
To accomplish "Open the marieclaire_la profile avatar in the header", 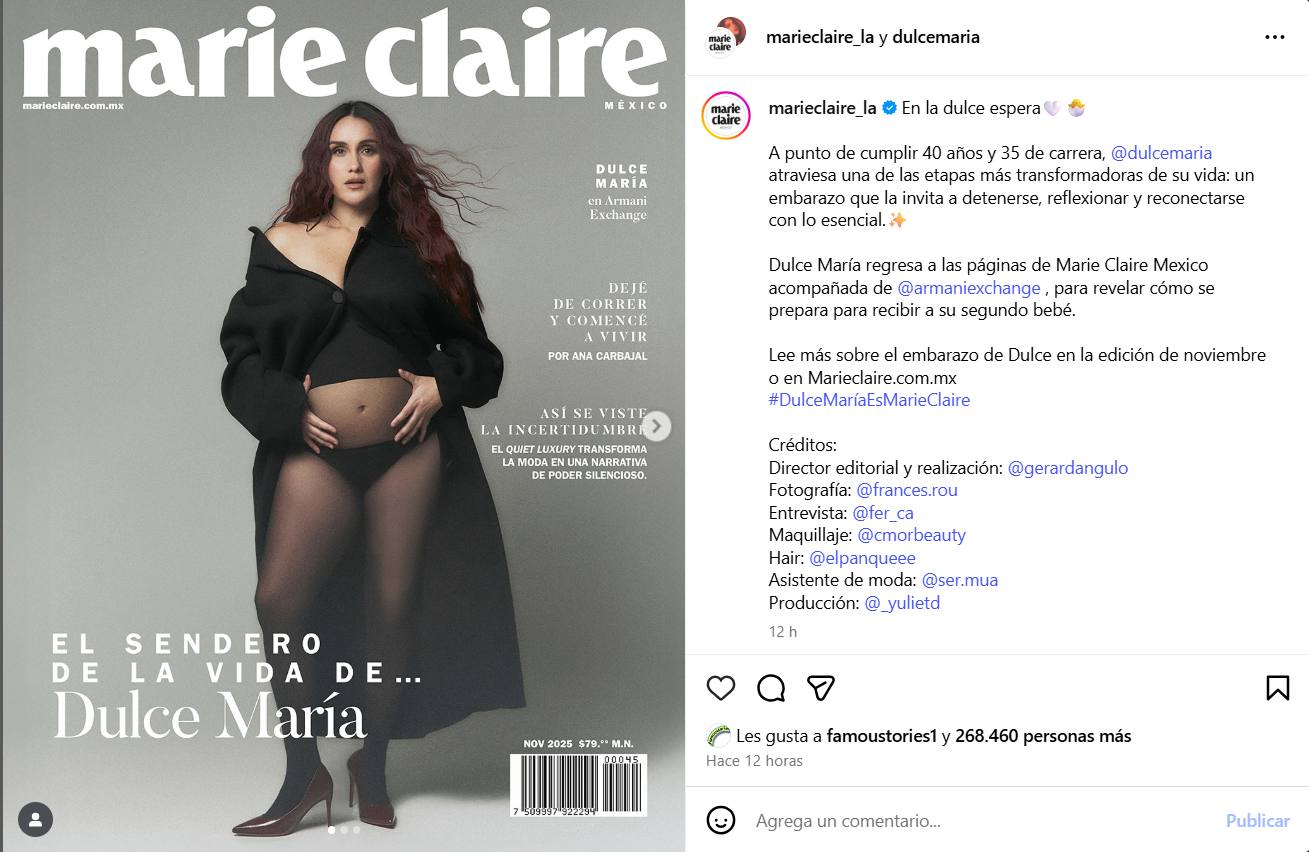I will (726, 37).
